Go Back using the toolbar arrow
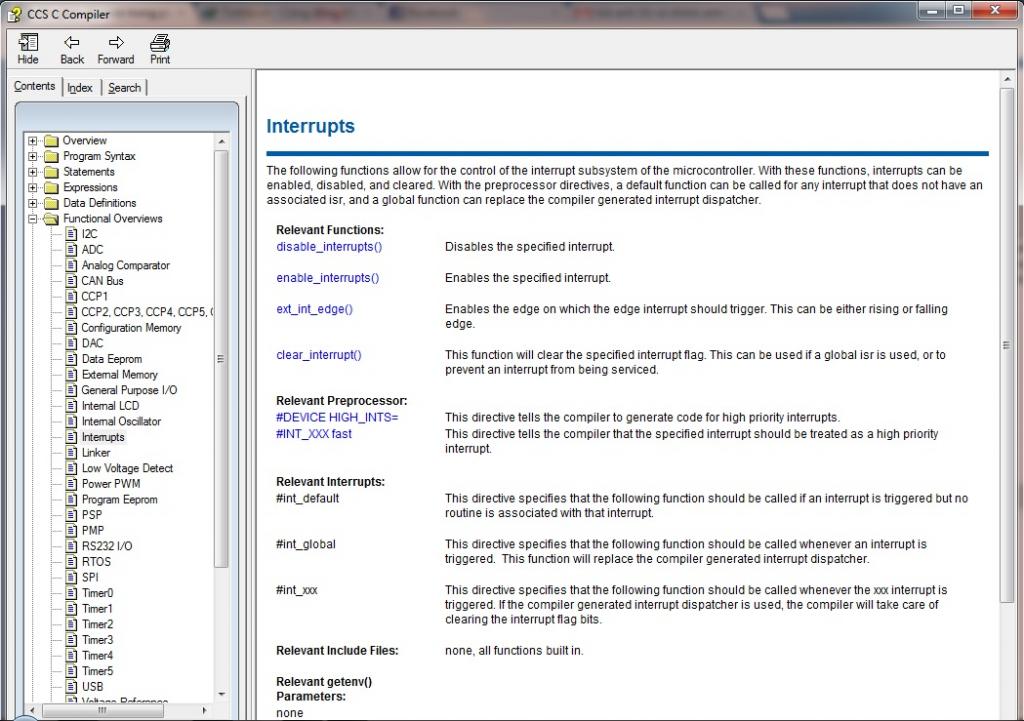The image size is (1024, 721). [71, 43]
